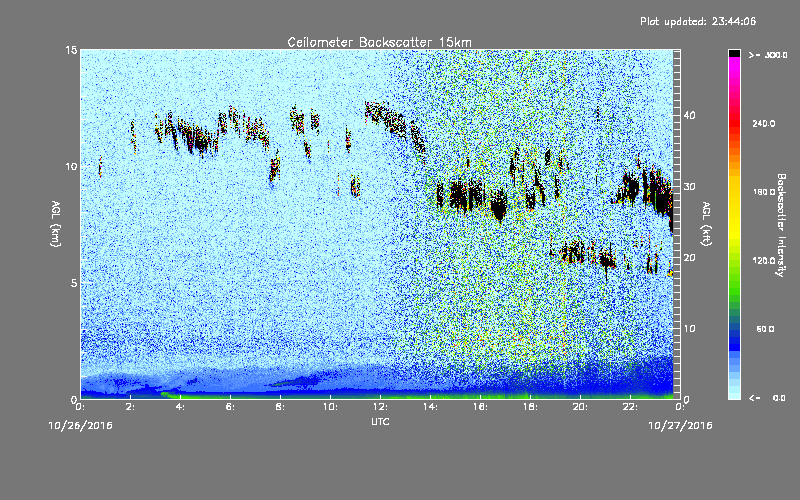Screen dimensions: 800x500
Task: Click the AGL (km) left axis label
Action: click(x=56, y=224)
